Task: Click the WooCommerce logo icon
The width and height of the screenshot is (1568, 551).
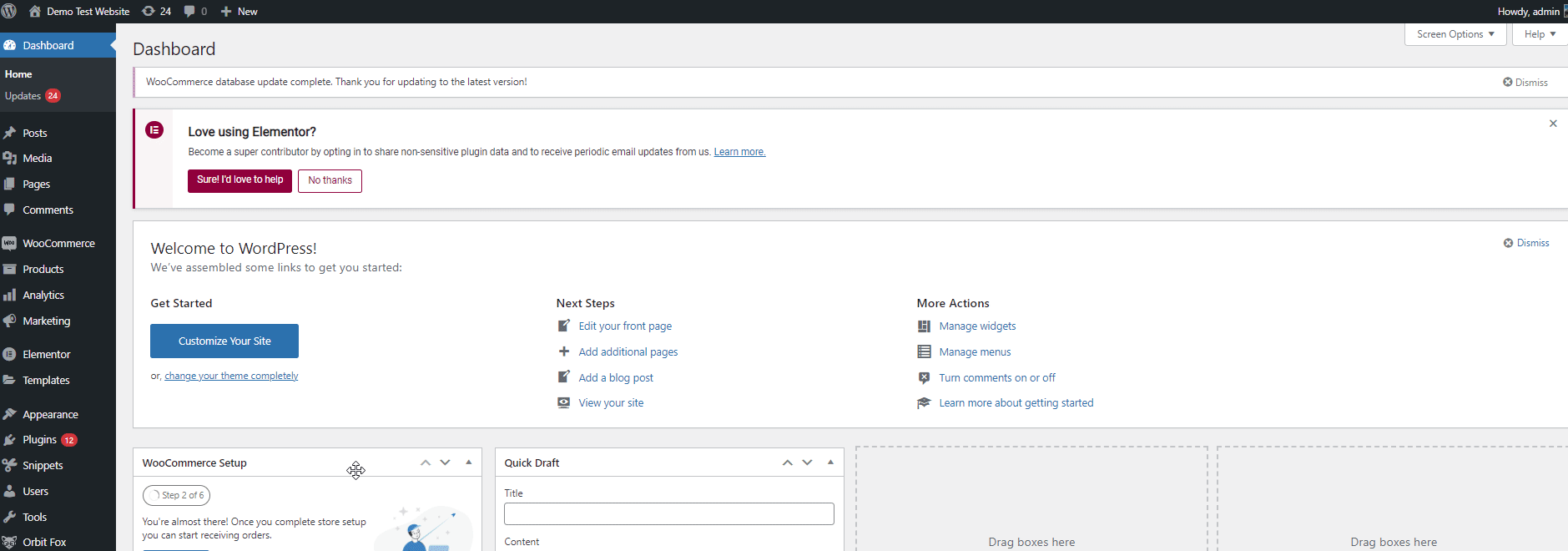Action: 10,243
